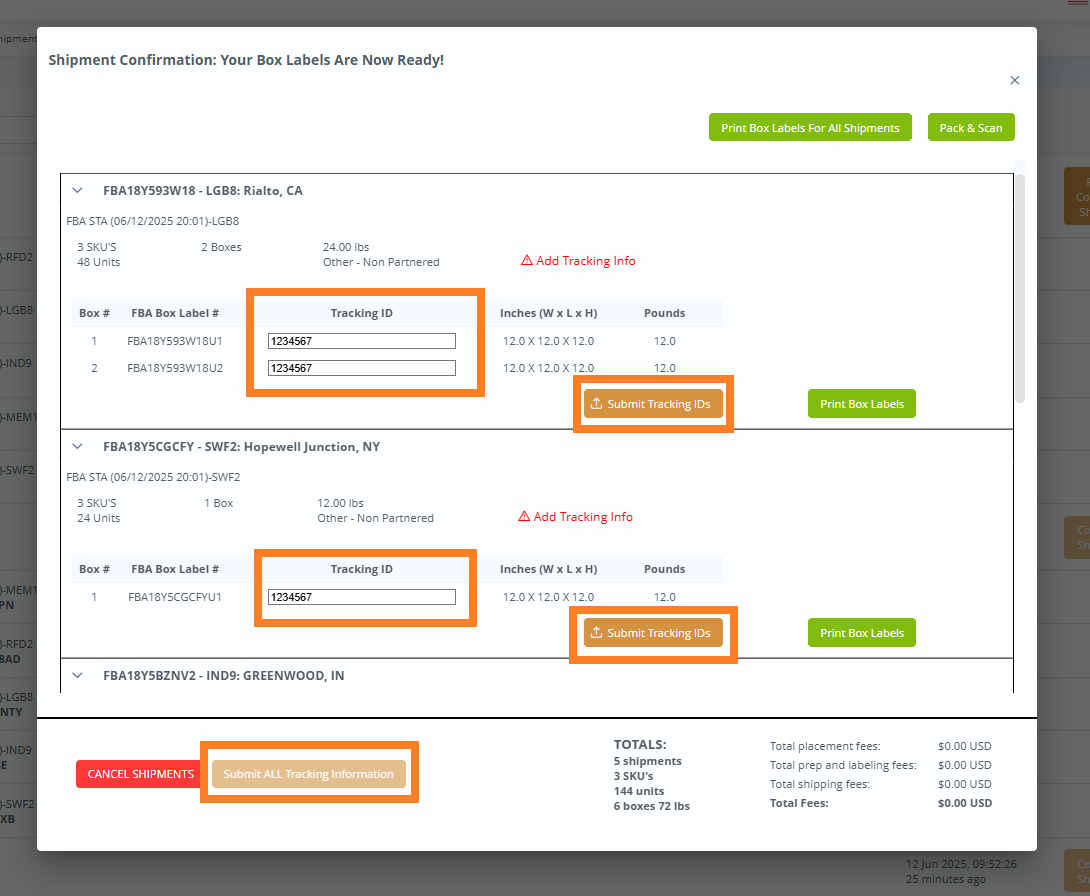This screenshot has width=1090, height=896.
Task: Open Pack & Scan
Action: click(971, 127)
